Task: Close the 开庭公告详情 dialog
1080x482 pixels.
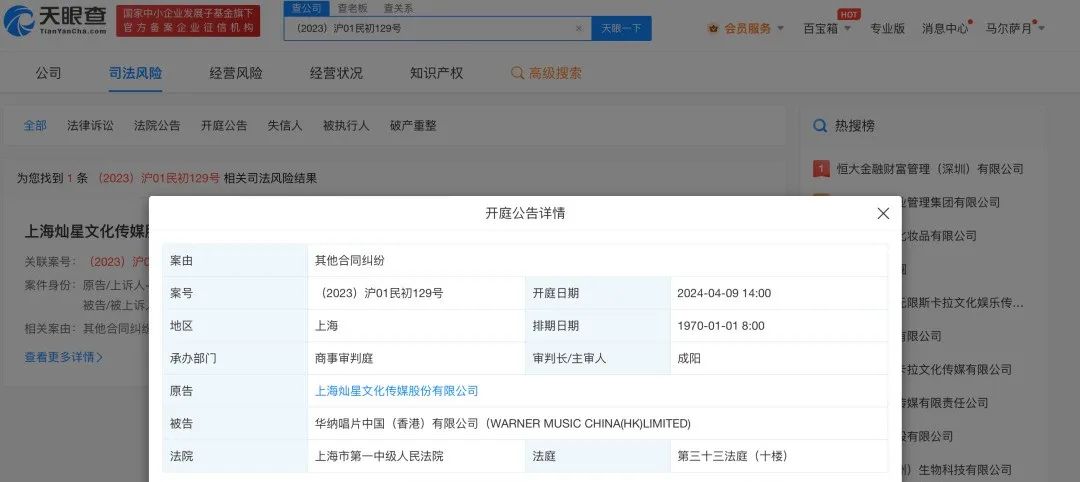Action: tap(882, 214)
